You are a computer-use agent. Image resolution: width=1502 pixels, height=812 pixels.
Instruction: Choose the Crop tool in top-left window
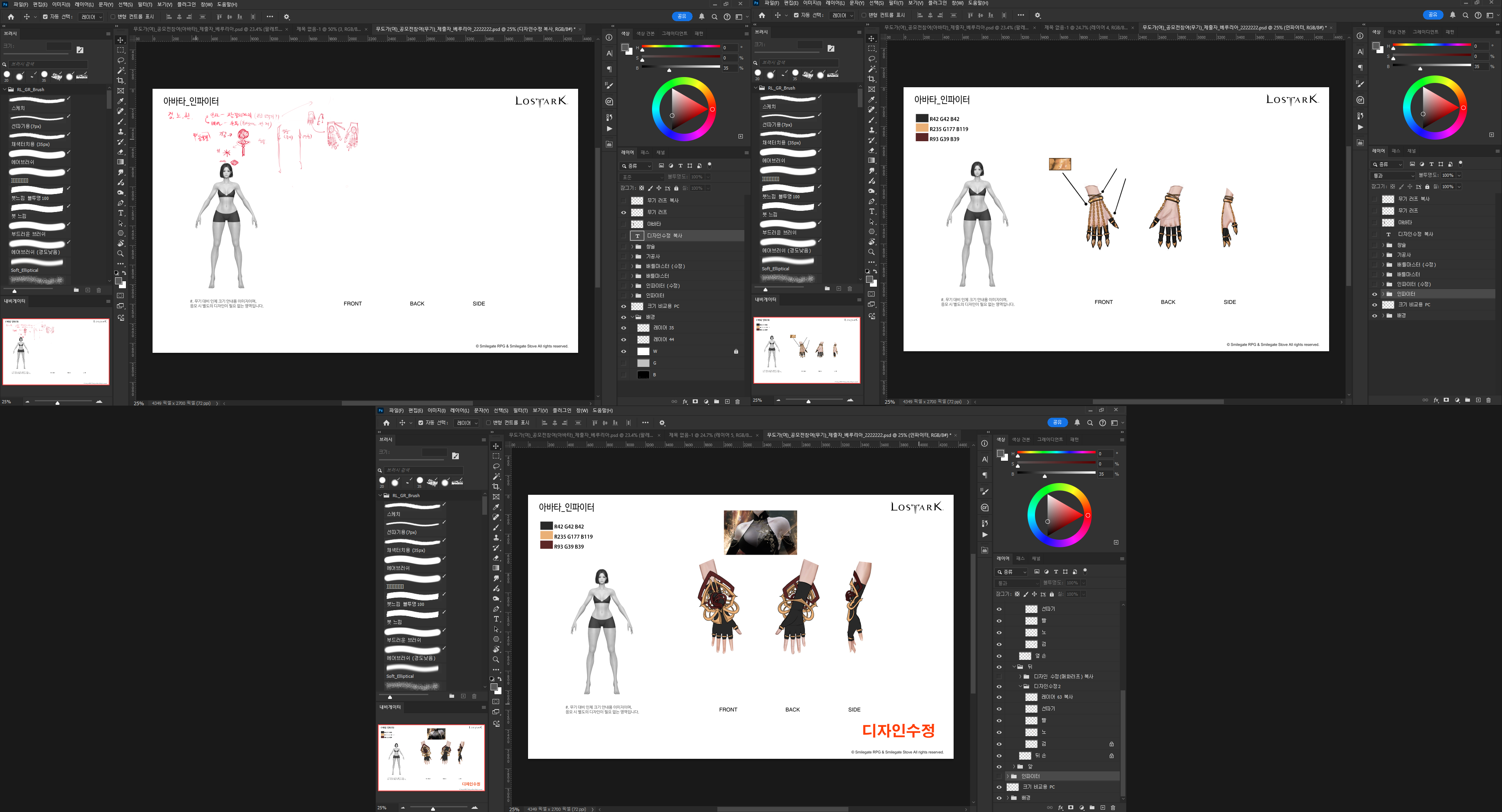(x=121, y=81)
